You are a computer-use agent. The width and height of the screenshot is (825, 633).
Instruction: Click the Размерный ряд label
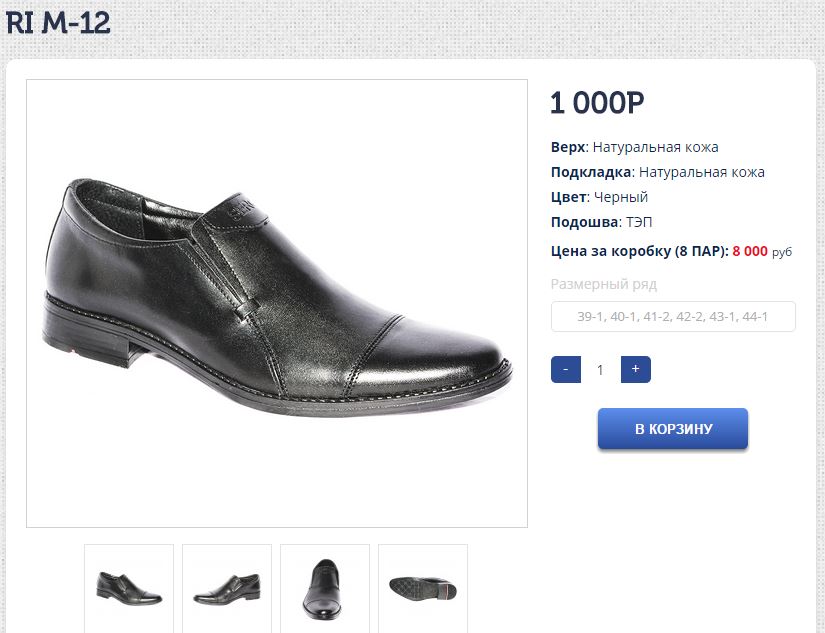[x=603, y=284]
